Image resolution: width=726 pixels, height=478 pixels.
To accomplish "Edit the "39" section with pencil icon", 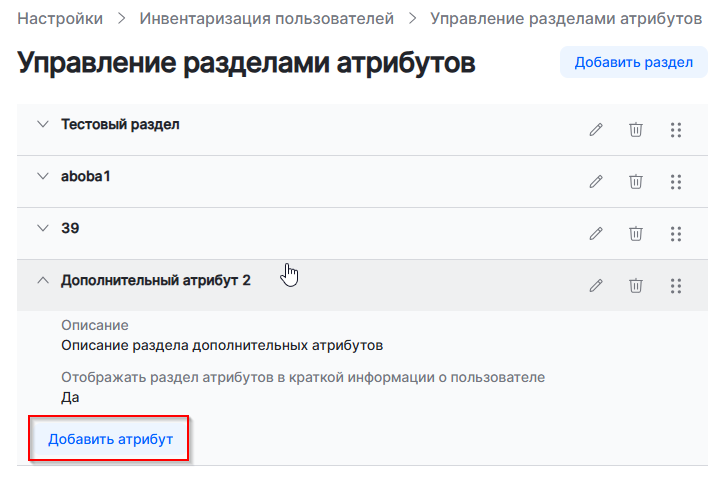I will pos(596,233).
